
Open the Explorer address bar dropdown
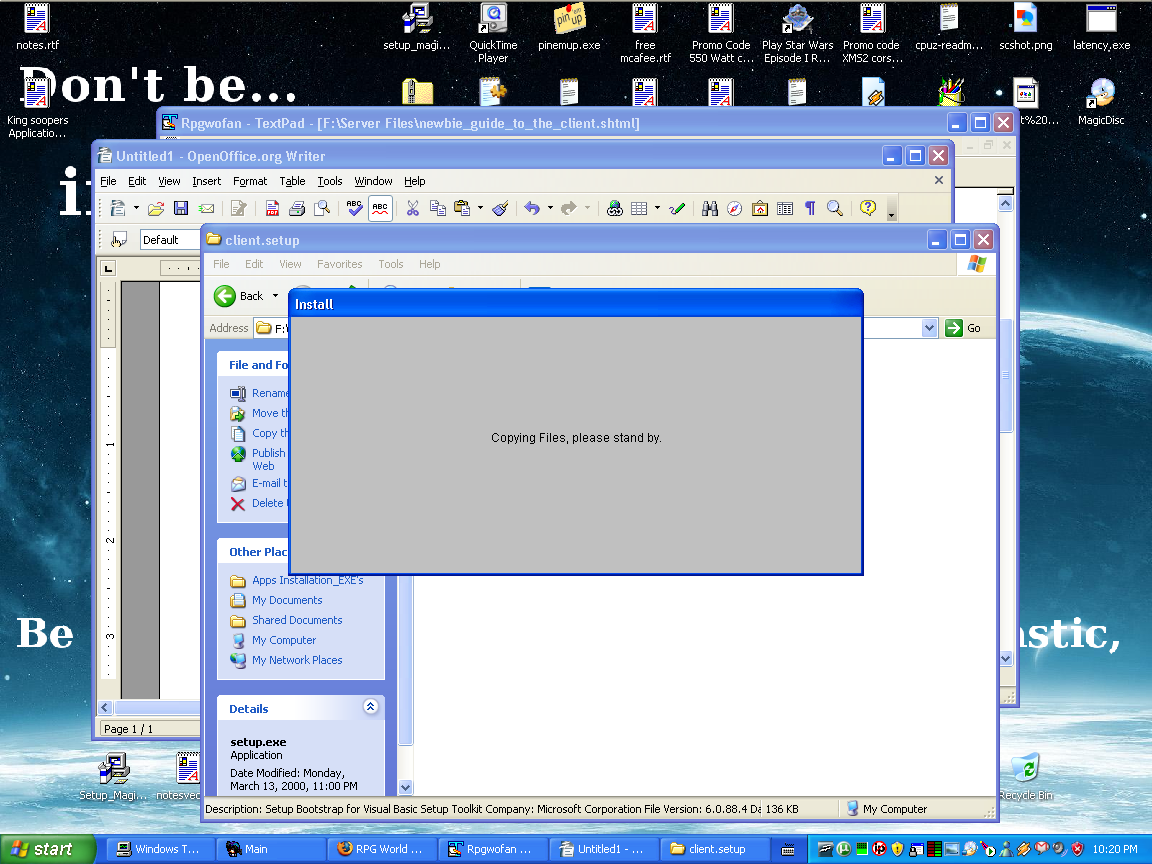(929, 328)
